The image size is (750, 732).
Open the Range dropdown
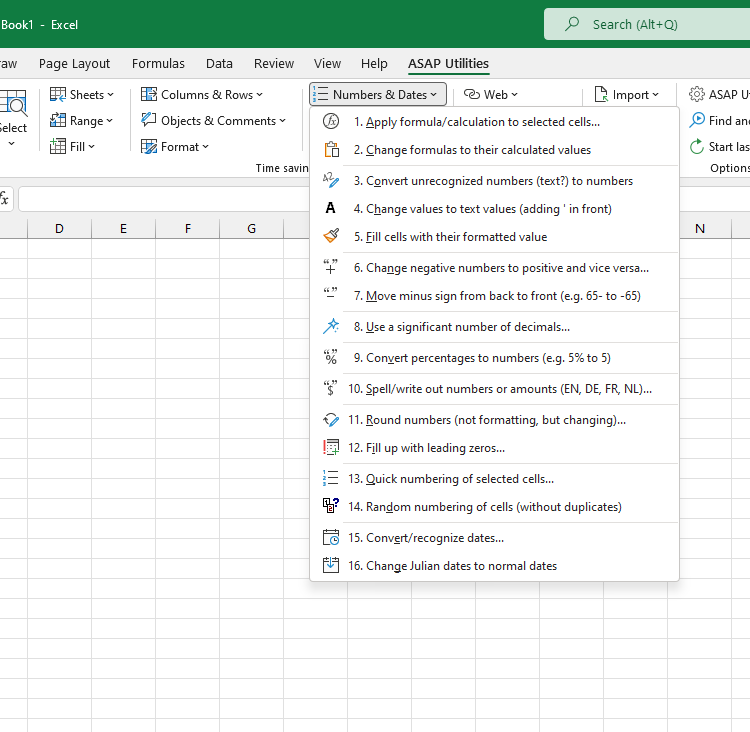click(x=81, y=121)
